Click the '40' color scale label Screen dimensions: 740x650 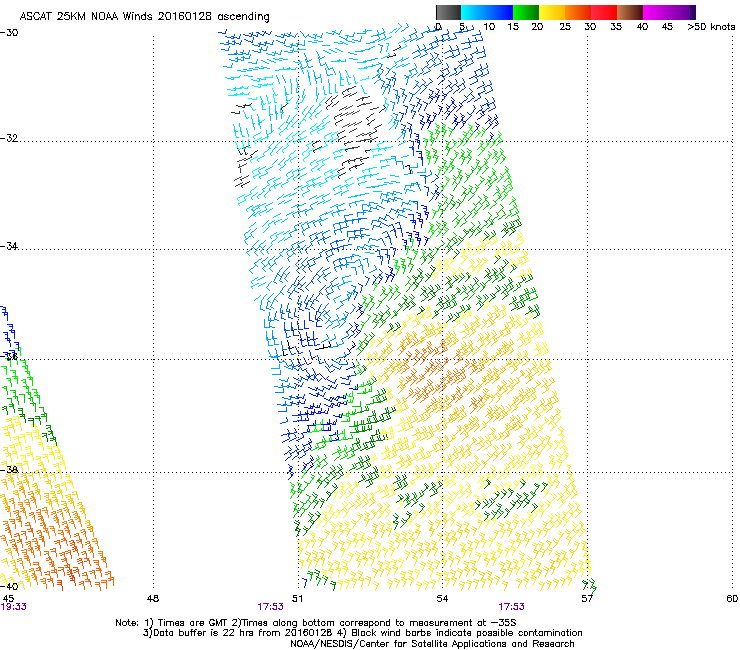(642, 27)
